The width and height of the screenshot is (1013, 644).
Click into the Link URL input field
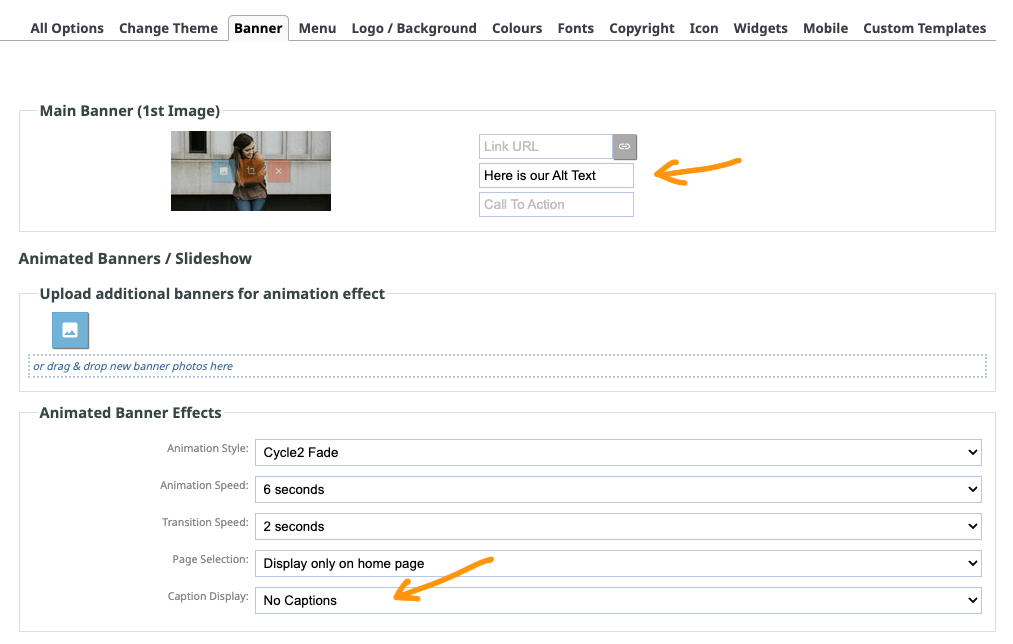546,147
